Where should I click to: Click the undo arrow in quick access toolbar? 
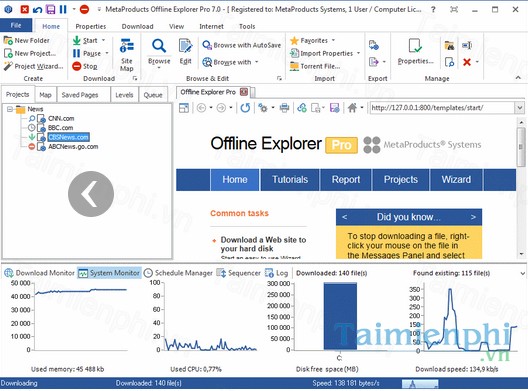tap(37, 9)
